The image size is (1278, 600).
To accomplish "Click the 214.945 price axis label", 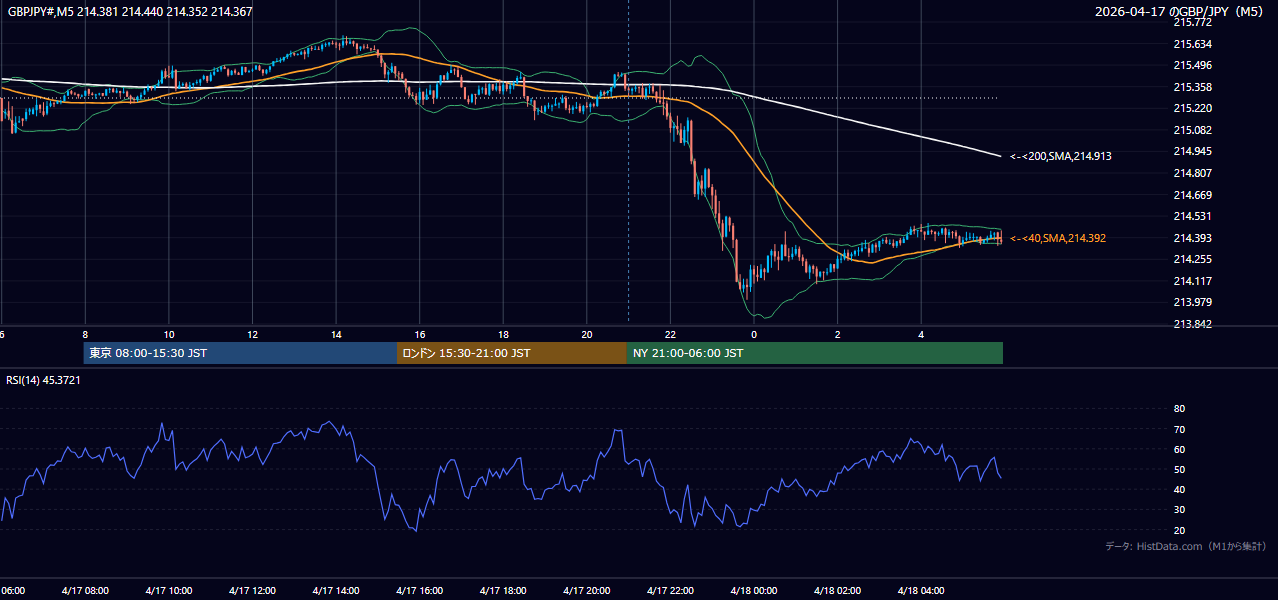I will [x=1192, y=152].
